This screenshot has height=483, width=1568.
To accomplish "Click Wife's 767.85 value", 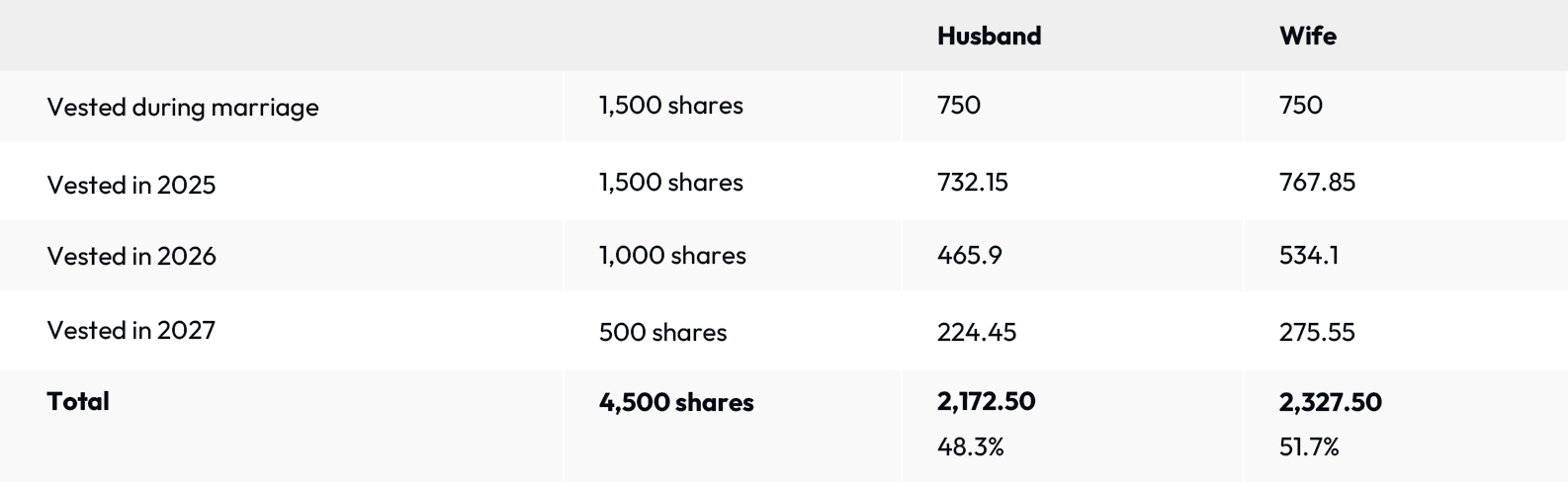I will click(x=1317, y=183).
